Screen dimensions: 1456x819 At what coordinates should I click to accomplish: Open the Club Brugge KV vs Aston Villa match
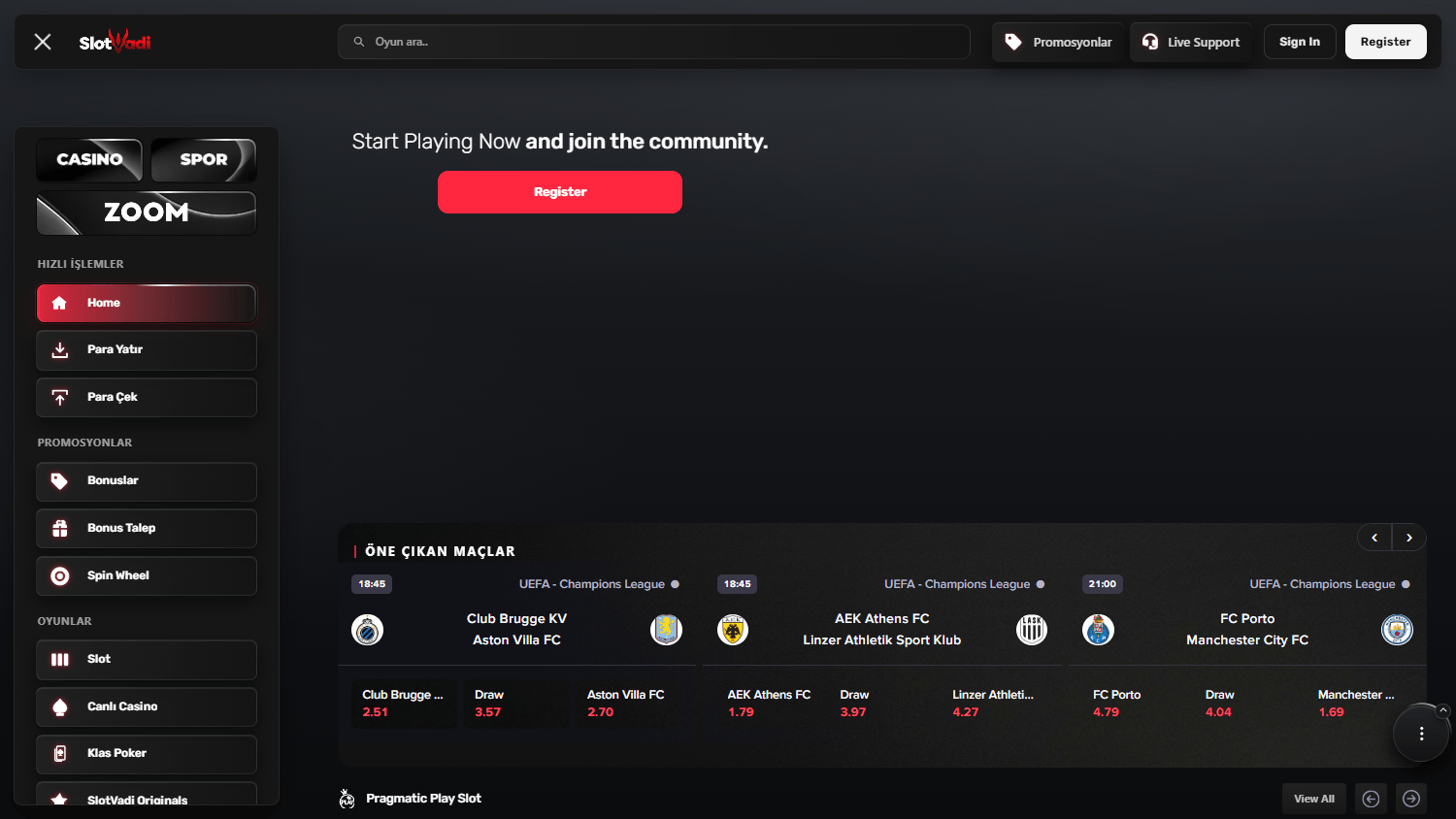click(x=516, y=630)
